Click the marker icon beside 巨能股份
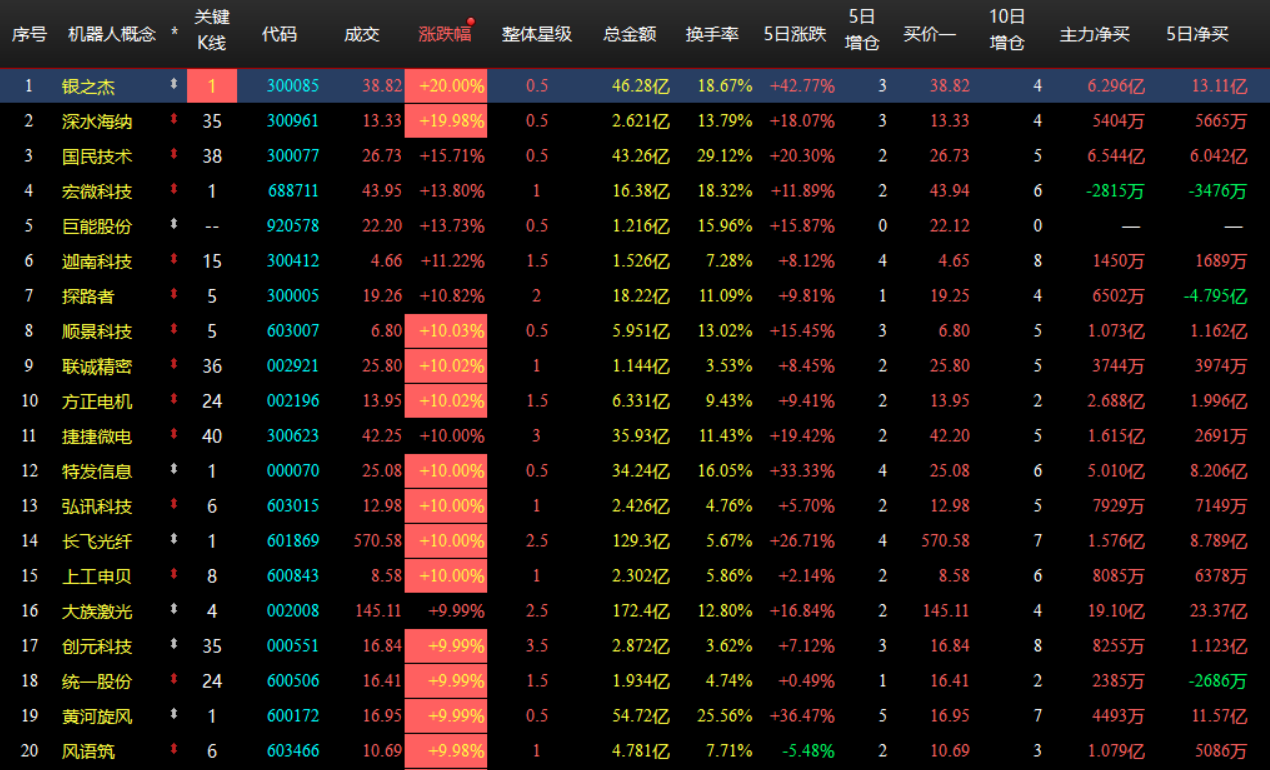 point(174,225)
